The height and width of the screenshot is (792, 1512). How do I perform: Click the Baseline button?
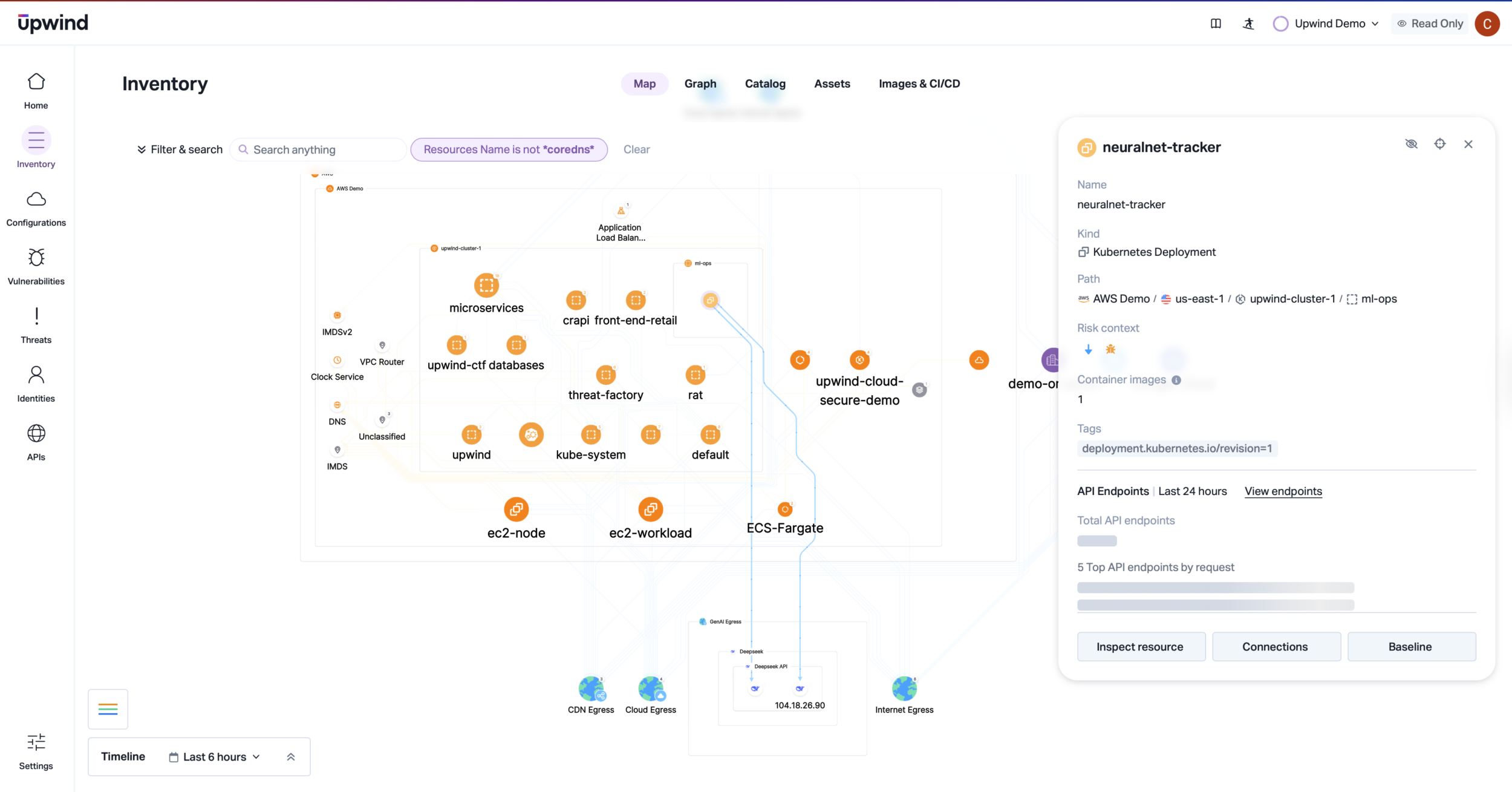pos(1412,647)
